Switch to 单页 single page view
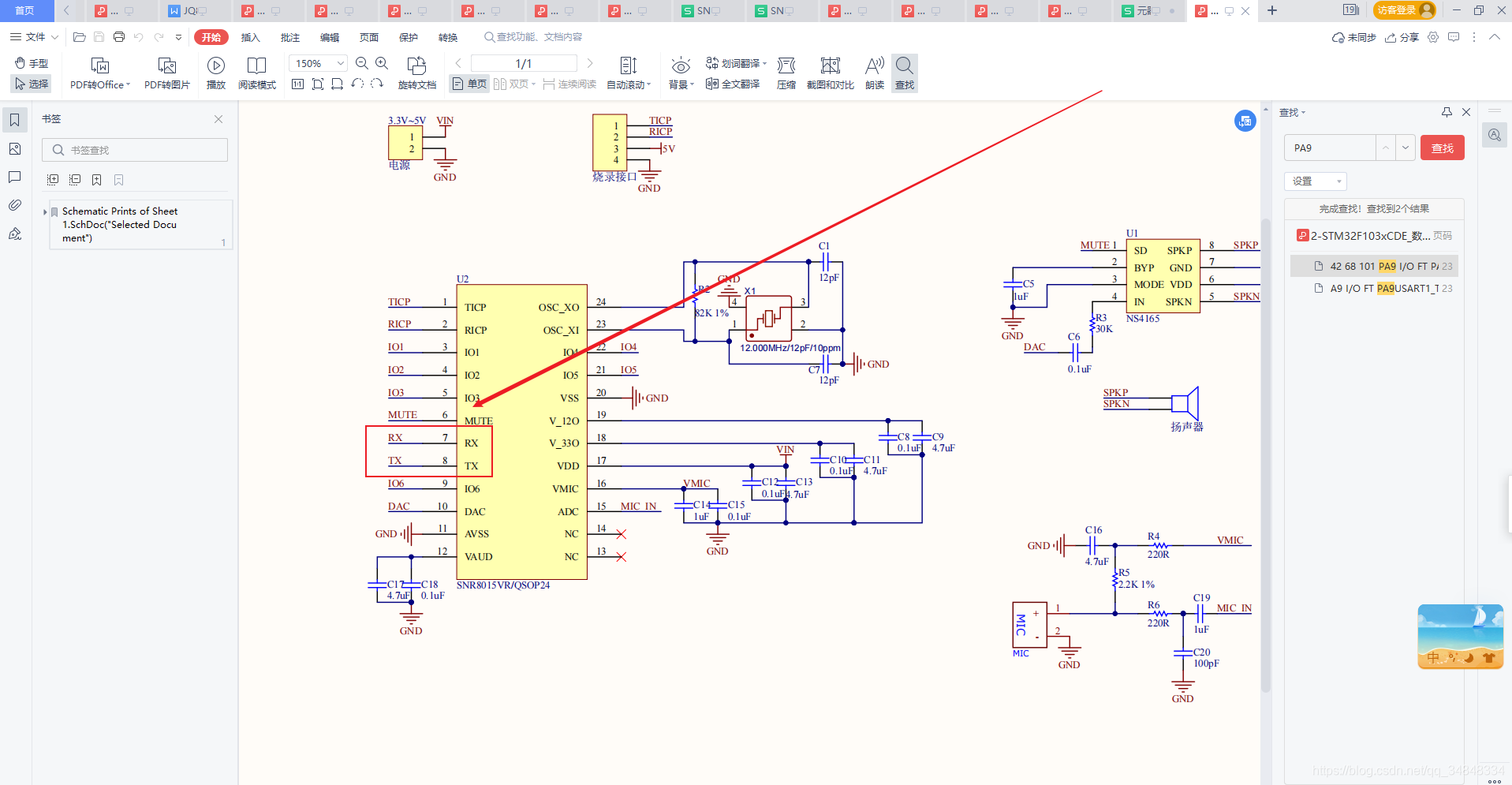This screenshot has height=785, width=1512. (x=470, y=84)
